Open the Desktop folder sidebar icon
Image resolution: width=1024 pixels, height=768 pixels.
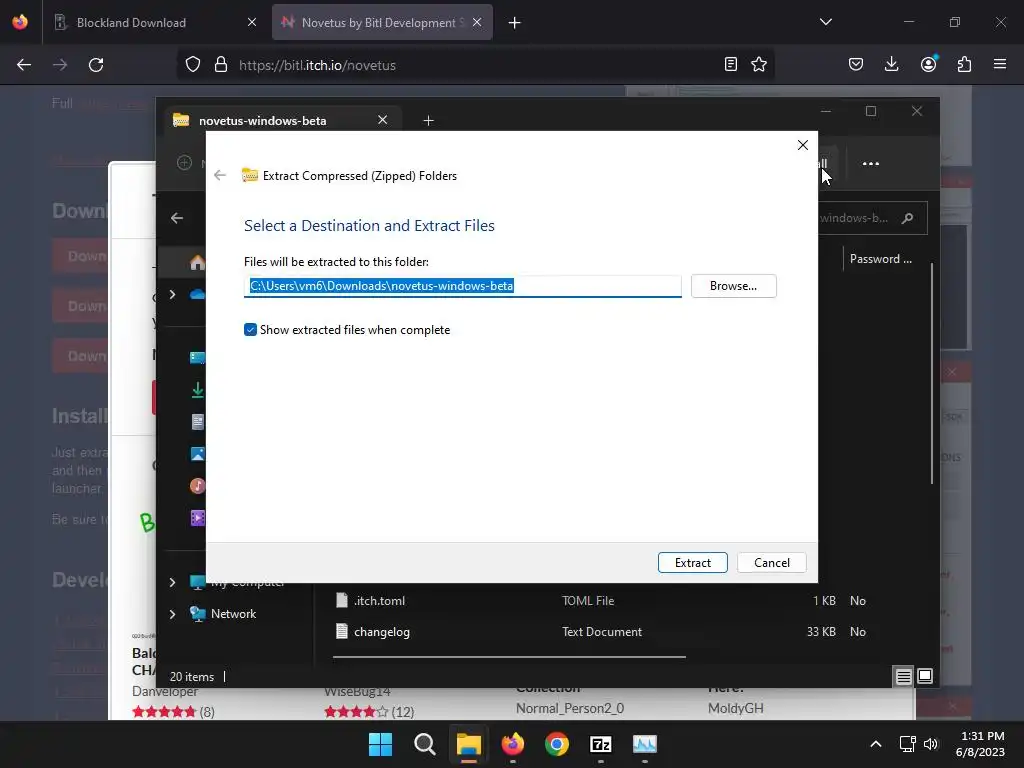197,357
